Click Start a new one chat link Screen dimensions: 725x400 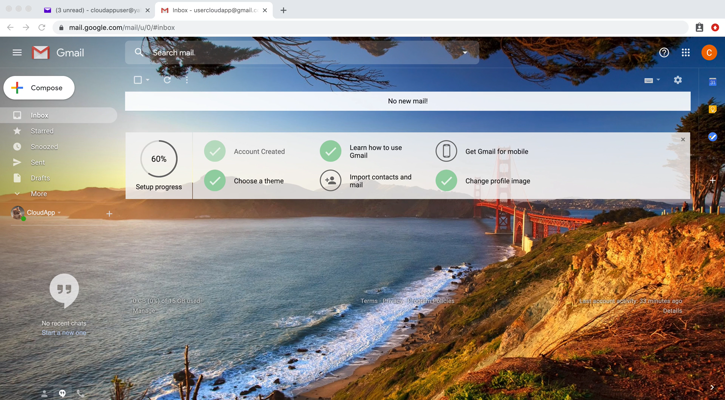tap(64, 333)
